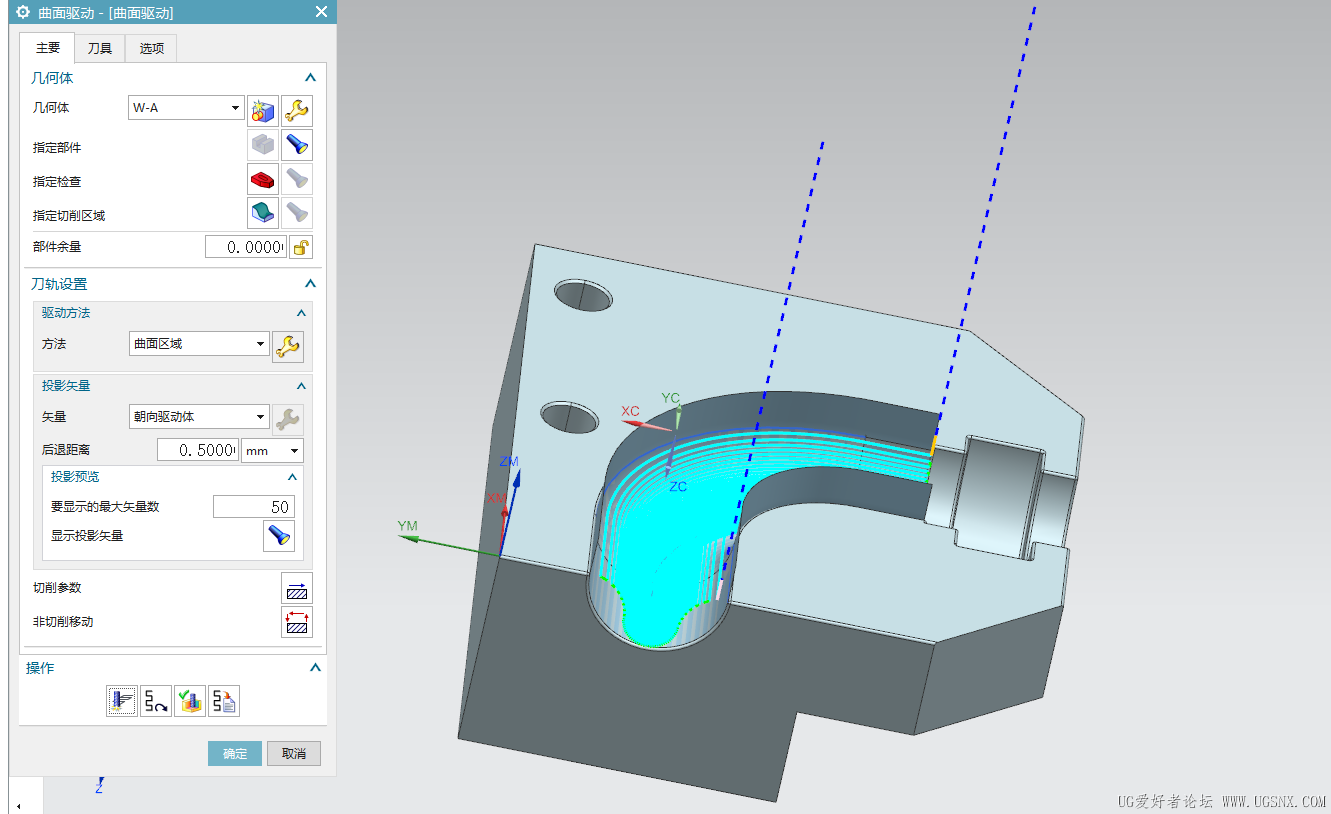Open 非切削移动 settings icon
Viewport: 1331px width, 814px height.
tap(297, 621)
